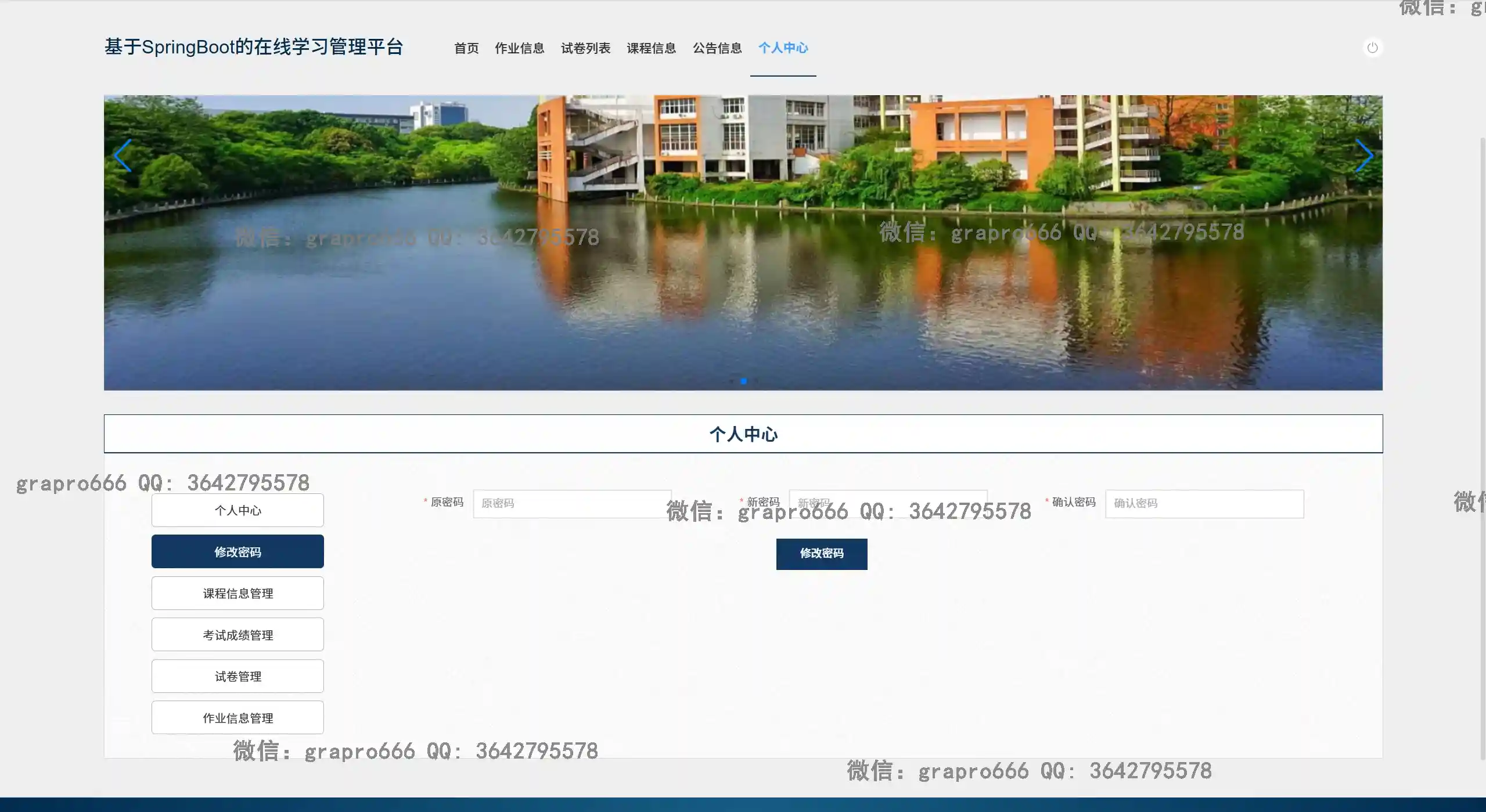The image size is (1486, 812).
Task: Open 课程信息管理 sidebar item
Action: click(x=238, y=593)
